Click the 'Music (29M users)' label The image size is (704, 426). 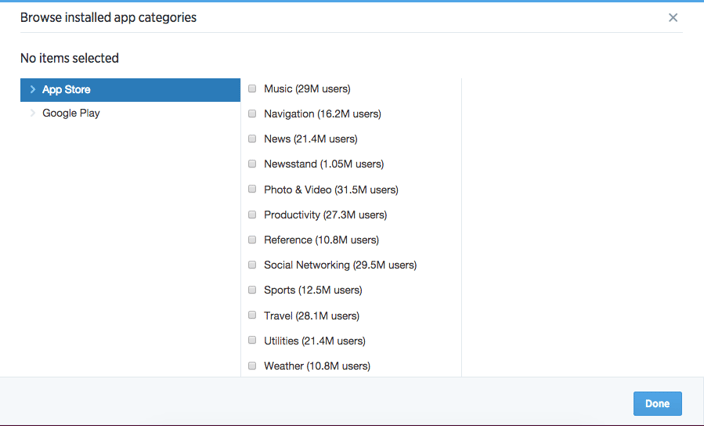pos(307,89)
